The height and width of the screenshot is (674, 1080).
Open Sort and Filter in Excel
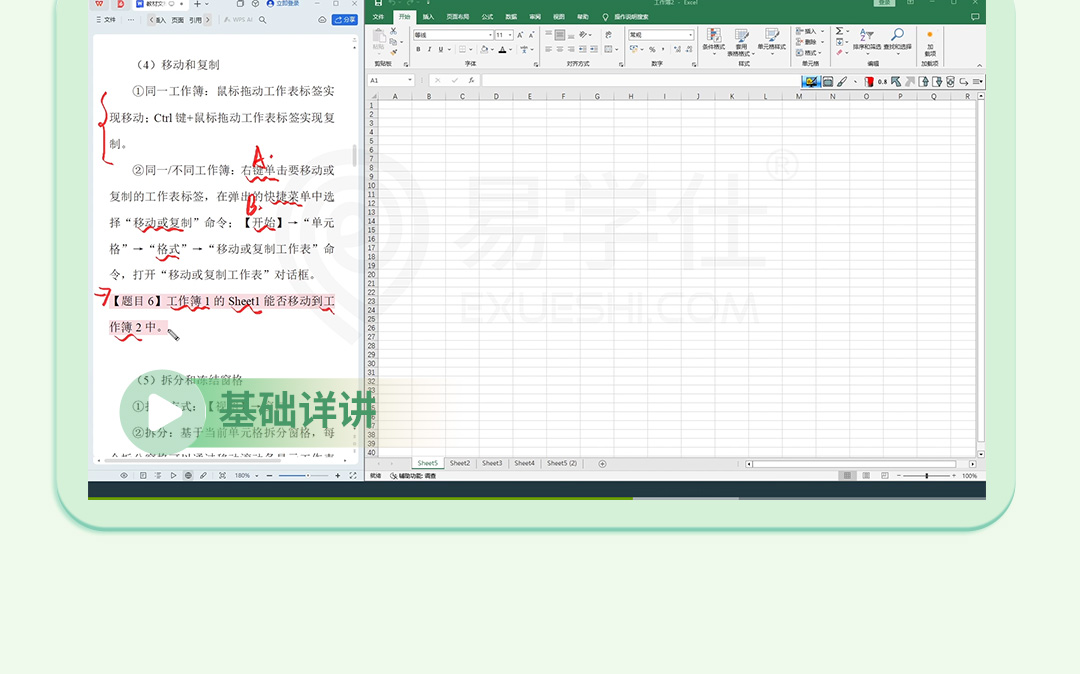[867, 40]
